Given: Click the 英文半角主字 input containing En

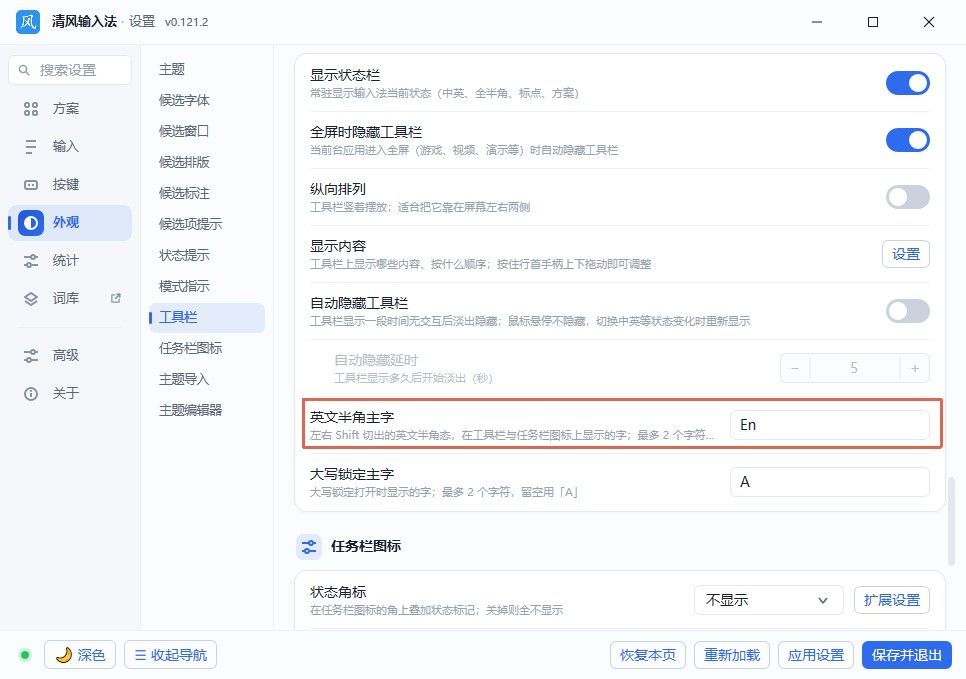Looking at the screenshot, I should point(830,425).
